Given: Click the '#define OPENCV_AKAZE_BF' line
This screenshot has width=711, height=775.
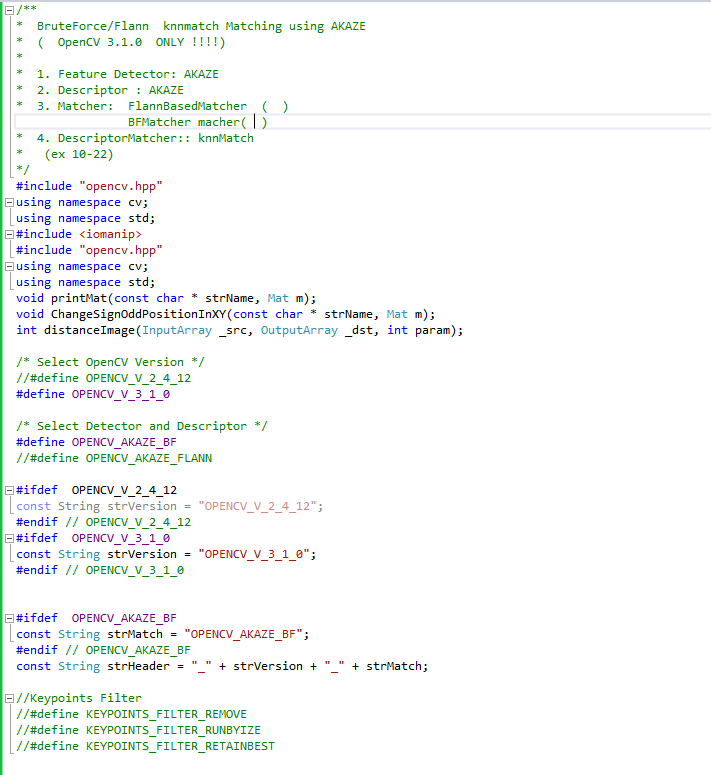Looking at the screenshot, I should [96, 442].
